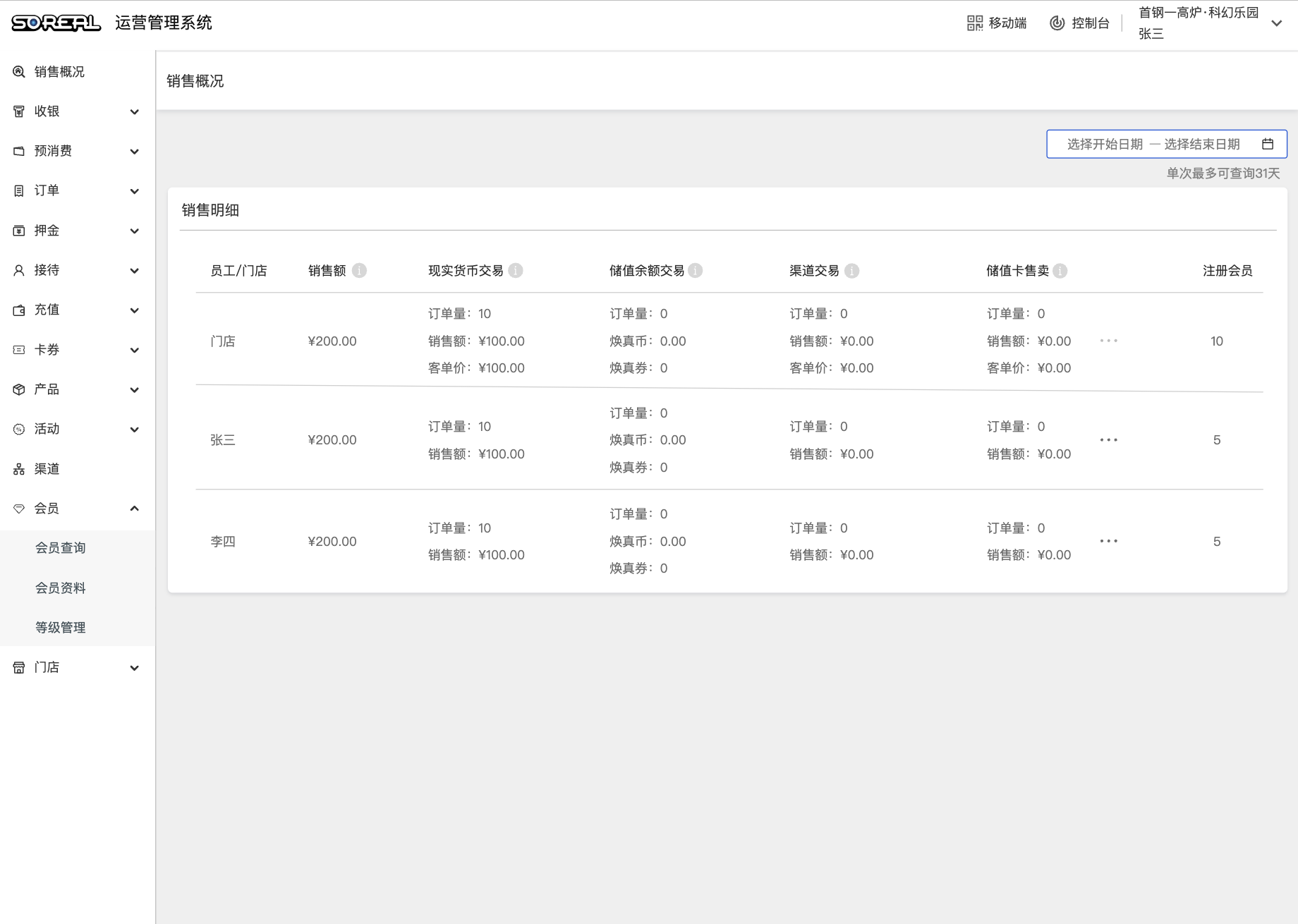
Task: Click the 首钢一高炉·科幻乐园 store name
Action: tap(1199, 13)
